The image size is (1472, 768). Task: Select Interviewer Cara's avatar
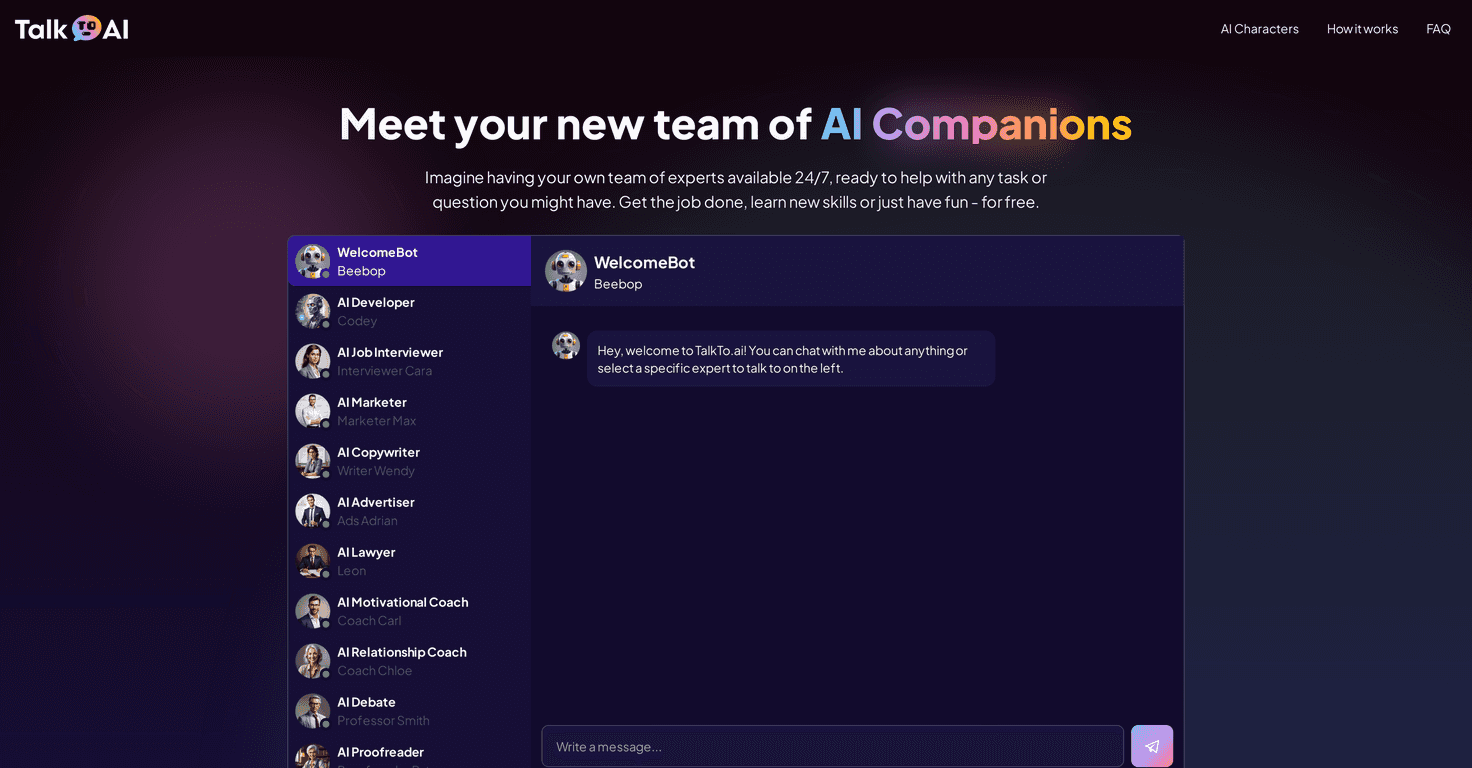pyautogui.click(x=312, y=361)
